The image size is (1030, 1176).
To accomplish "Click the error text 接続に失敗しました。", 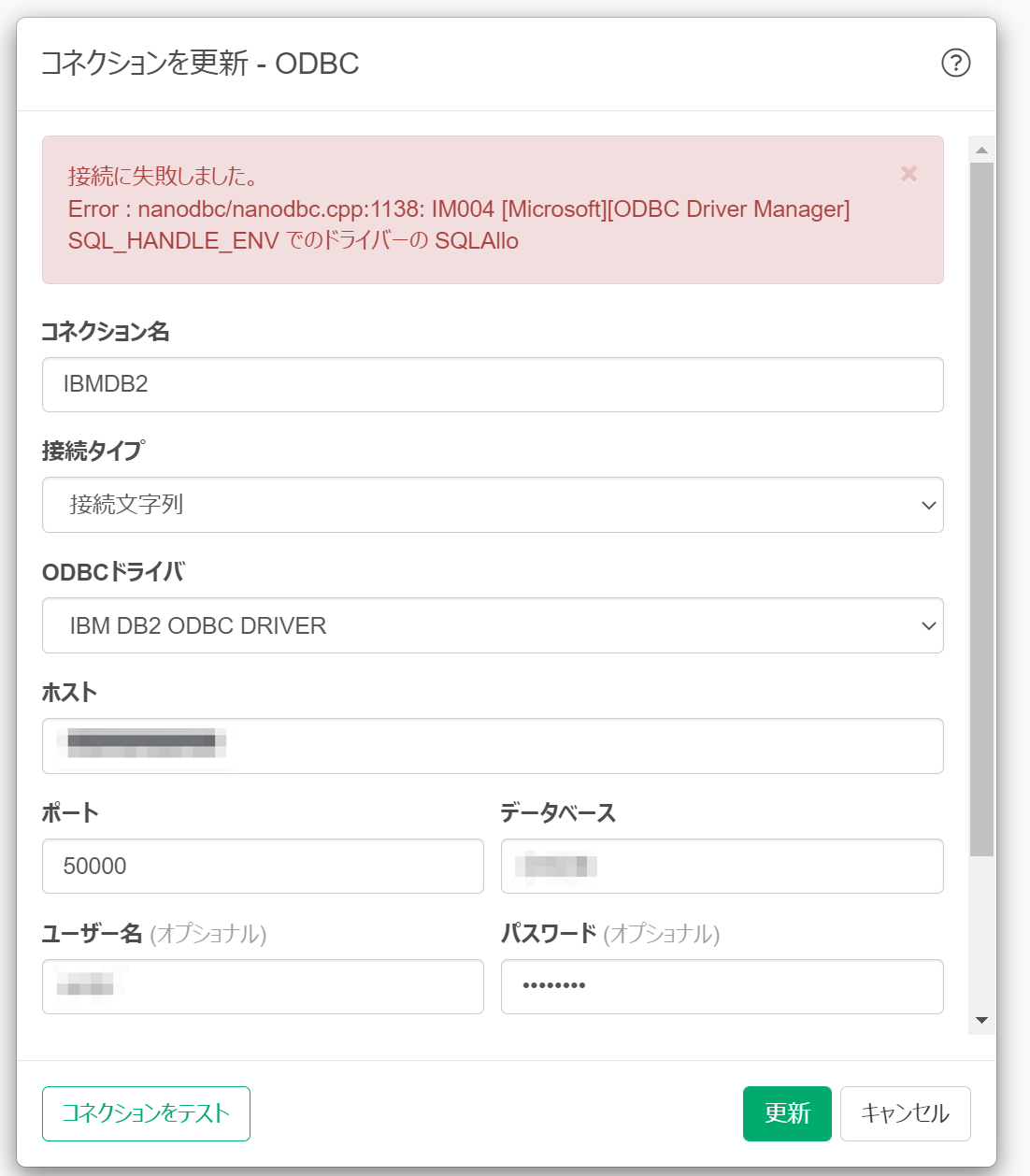I will click(x=164, y=176).
